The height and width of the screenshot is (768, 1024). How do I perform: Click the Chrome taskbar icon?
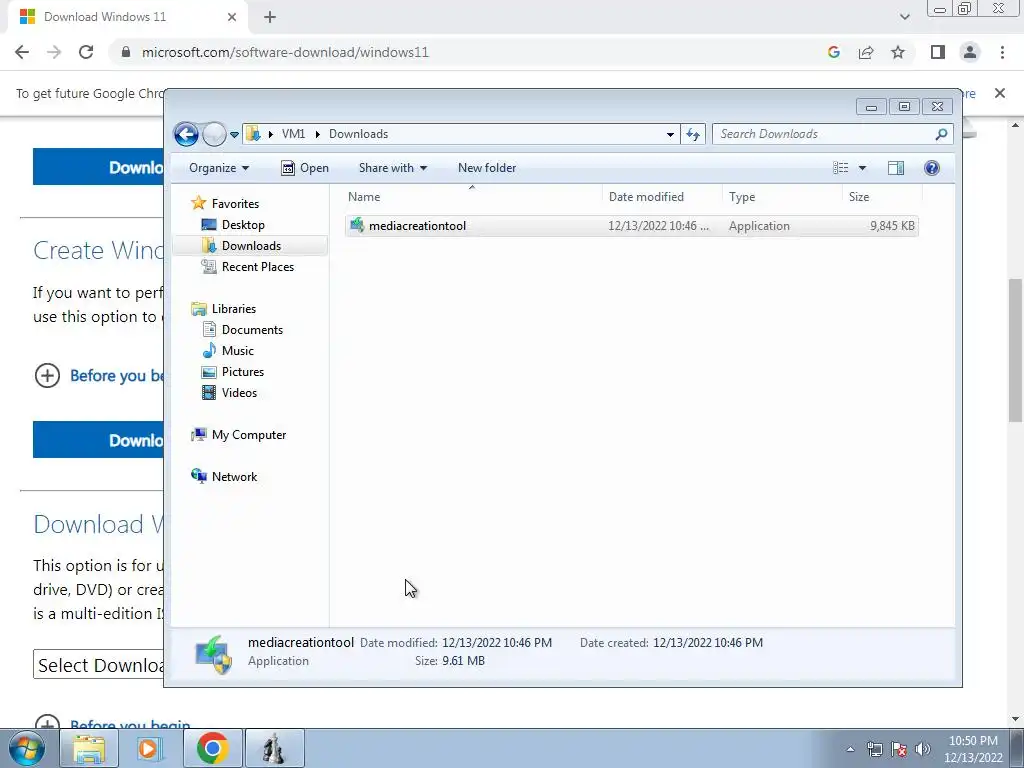tap(212, 748)
